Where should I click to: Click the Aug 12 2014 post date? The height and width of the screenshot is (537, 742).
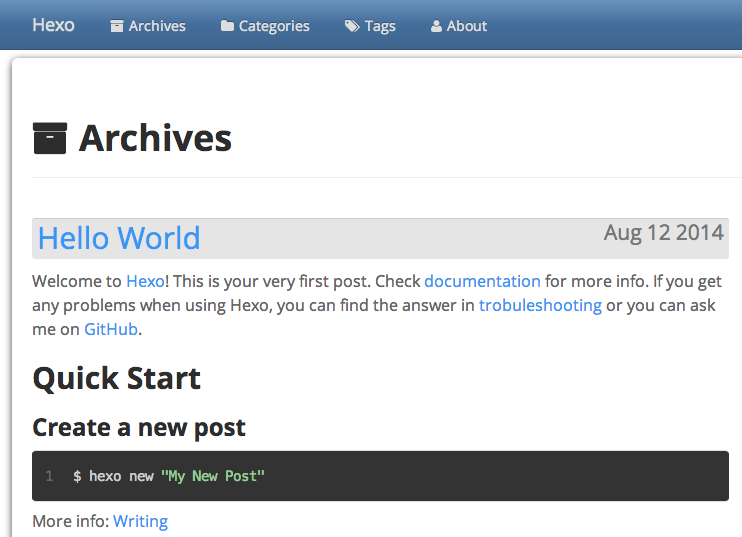coord(663,233)
